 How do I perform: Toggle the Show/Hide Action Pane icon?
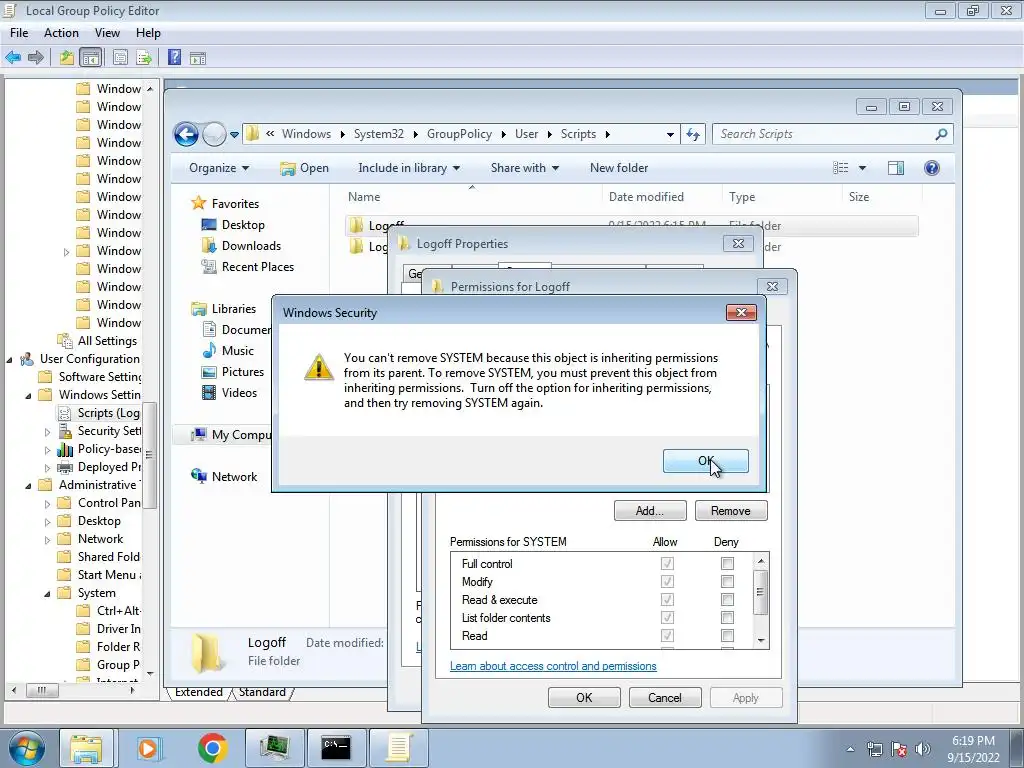point(198,58)
